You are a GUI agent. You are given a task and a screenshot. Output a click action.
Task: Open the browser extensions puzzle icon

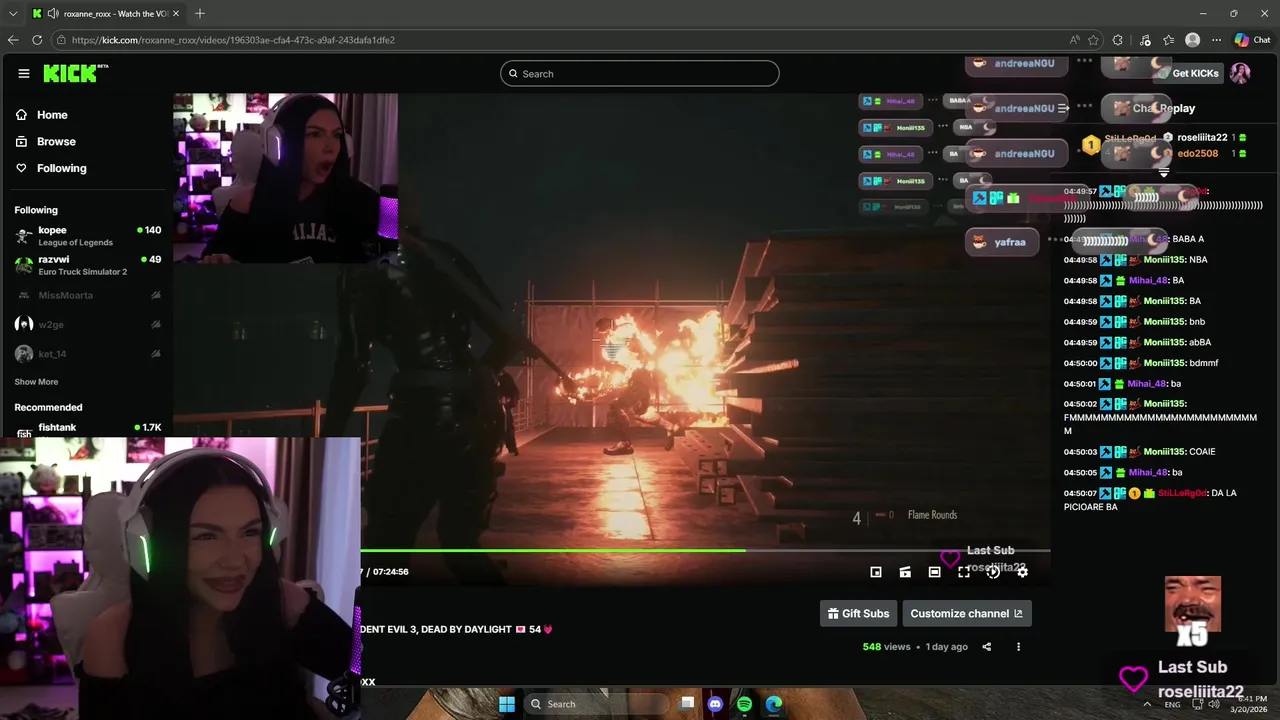1118,40
